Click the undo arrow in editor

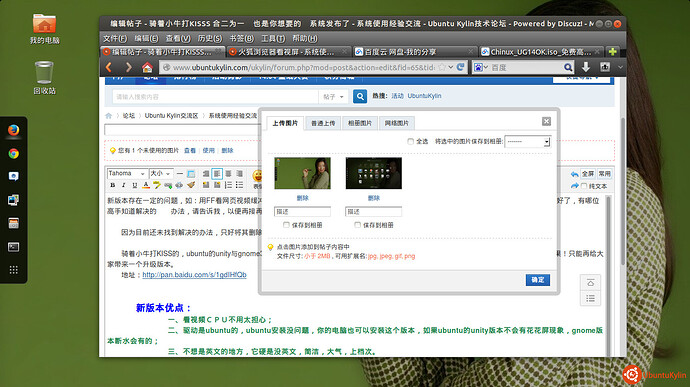point(575,174)
